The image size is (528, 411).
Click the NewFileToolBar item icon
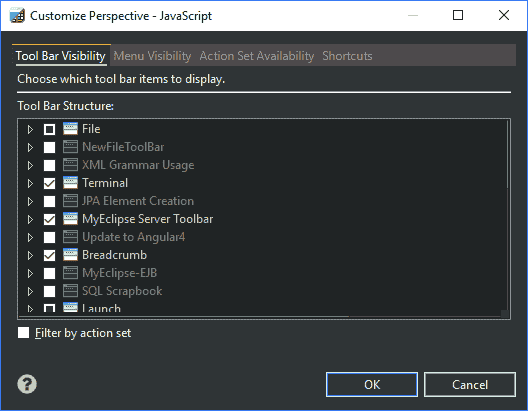click(x=70, y=147)
